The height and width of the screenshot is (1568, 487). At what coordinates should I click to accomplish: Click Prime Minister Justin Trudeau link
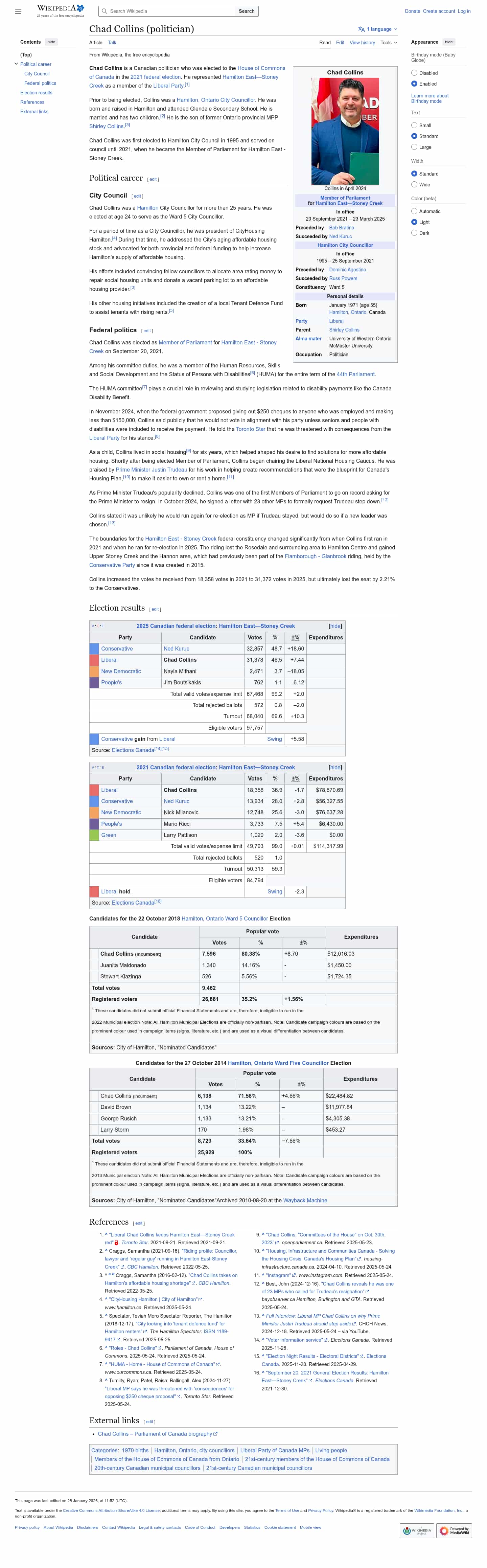[152, 470]
